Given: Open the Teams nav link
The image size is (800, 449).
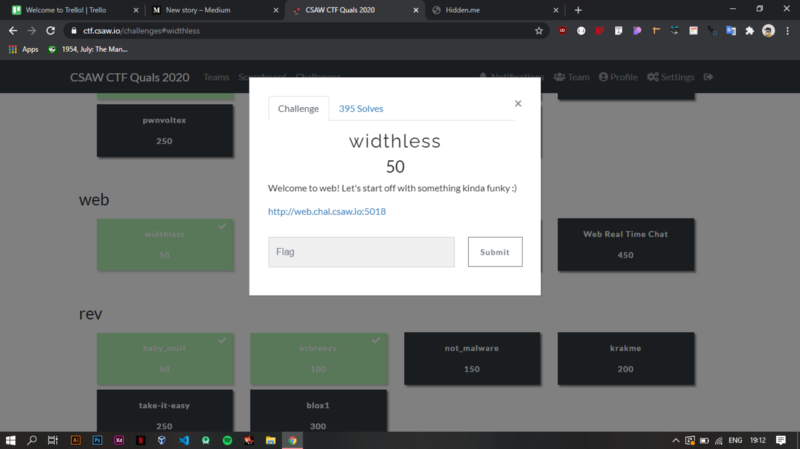Looking at the screenshot, I should click(216, 77).
